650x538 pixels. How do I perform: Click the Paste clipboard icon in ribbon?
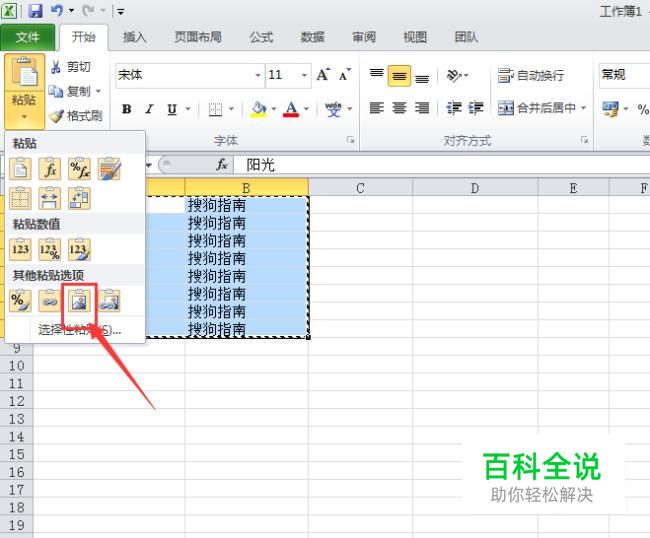coord(24,73)
